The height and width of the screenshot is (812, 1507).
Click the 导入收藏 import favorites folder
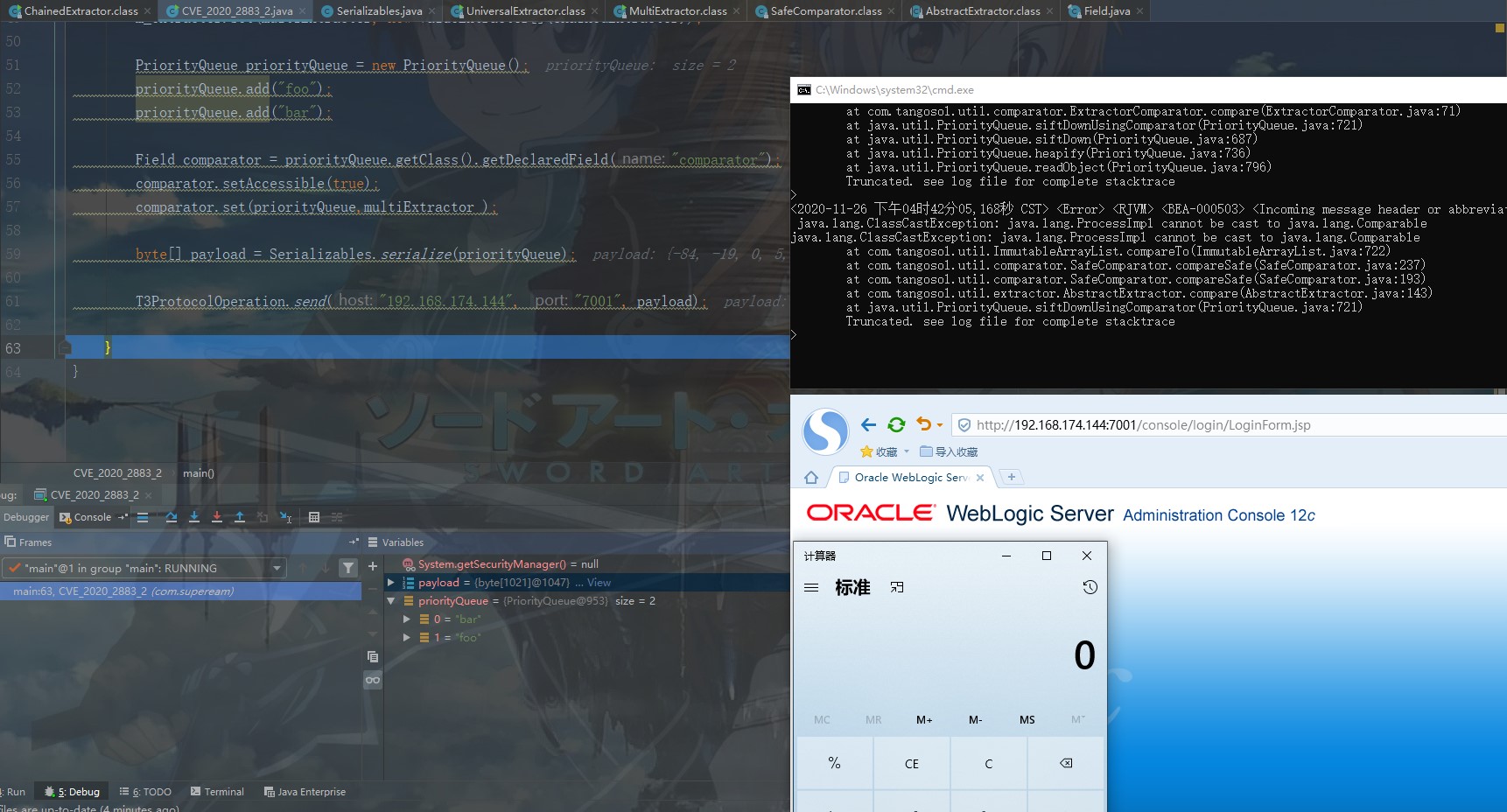[x=949, y=451]
